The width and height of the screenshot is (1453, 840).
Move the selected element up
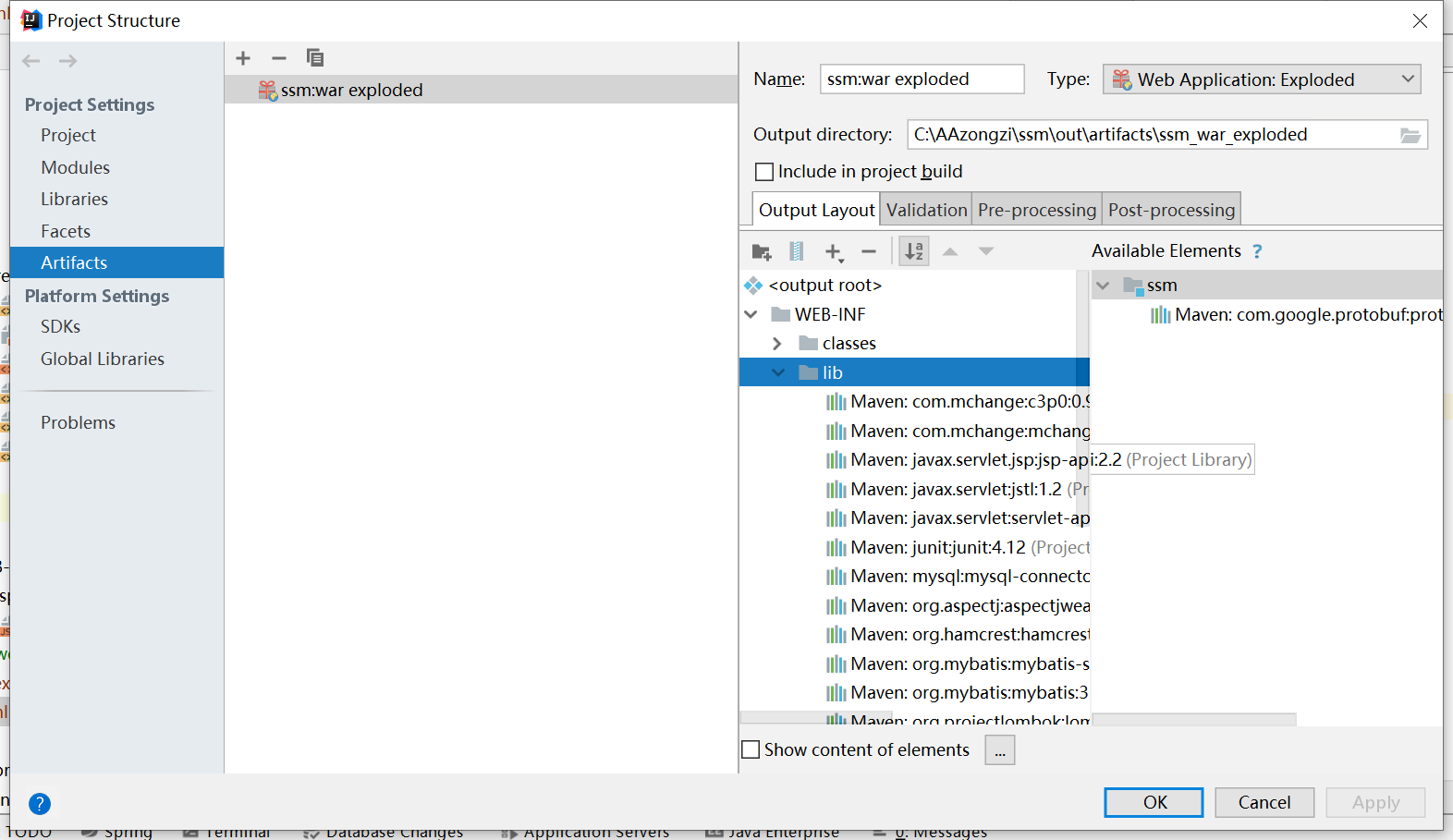pyautogui.click(x=950, y=251)
